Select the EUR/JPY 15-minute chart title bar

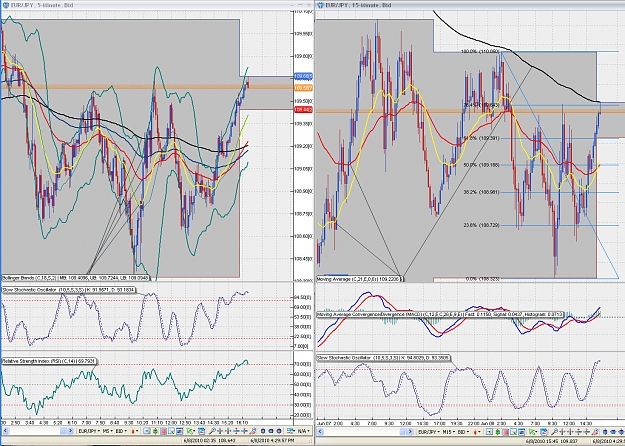[470, 5]
